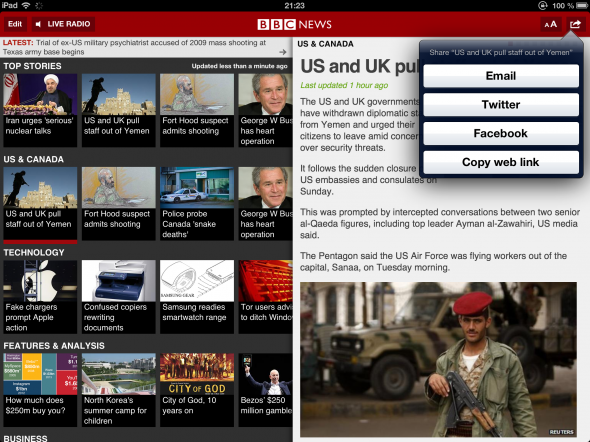Tap the Wi-Fi status icon

pos(26,5)
